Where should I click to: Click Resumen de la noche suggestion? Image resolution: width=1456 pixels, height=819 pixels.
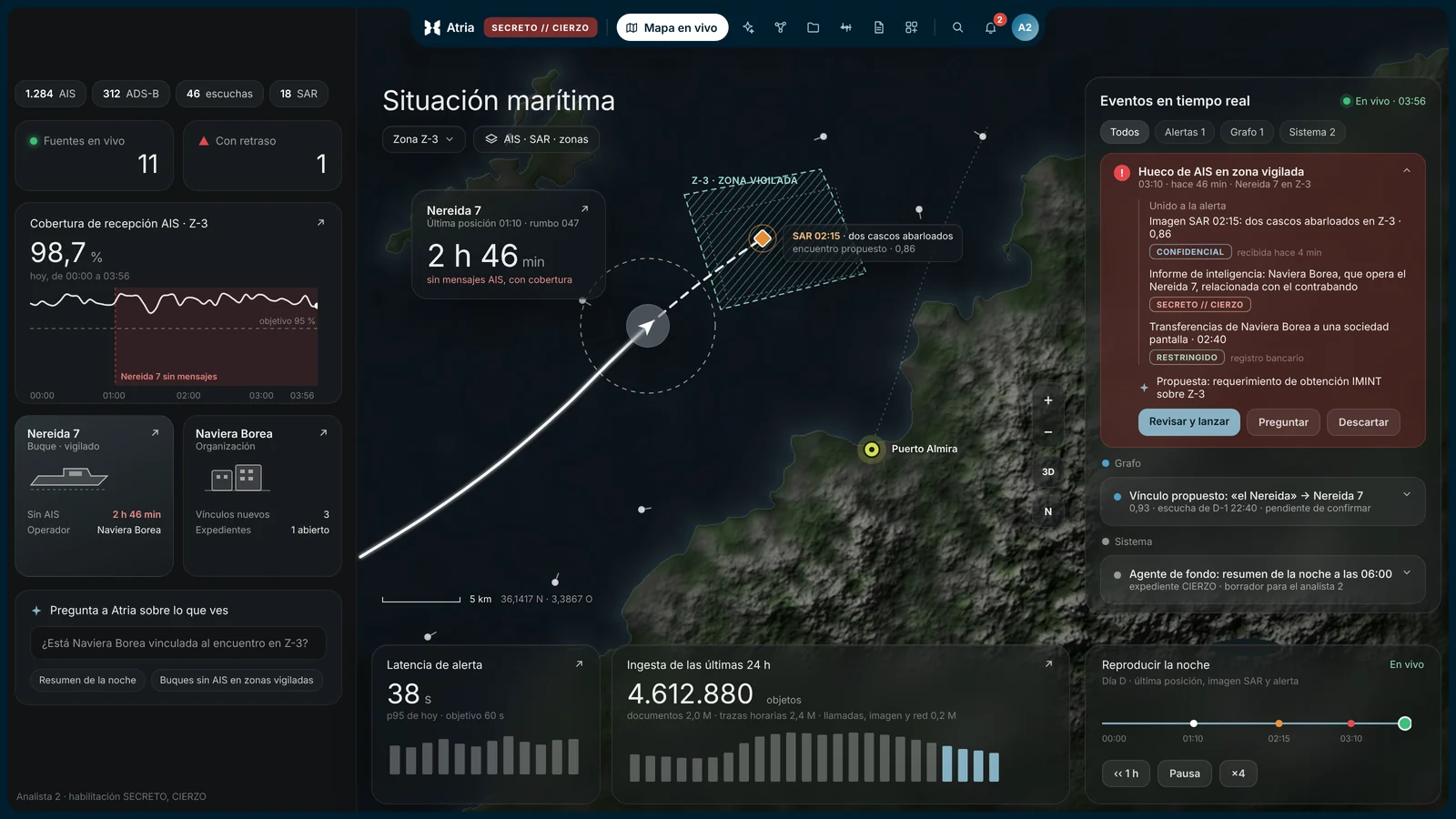click(x=87, y=680)
